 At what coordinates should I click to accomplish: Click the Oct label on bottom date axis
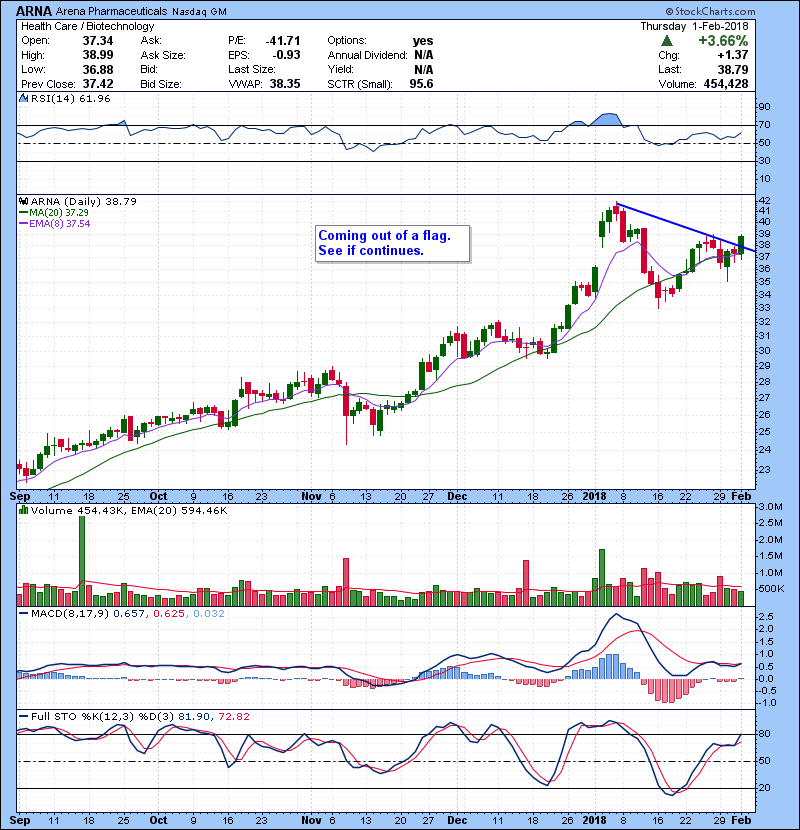pos(158,820)
